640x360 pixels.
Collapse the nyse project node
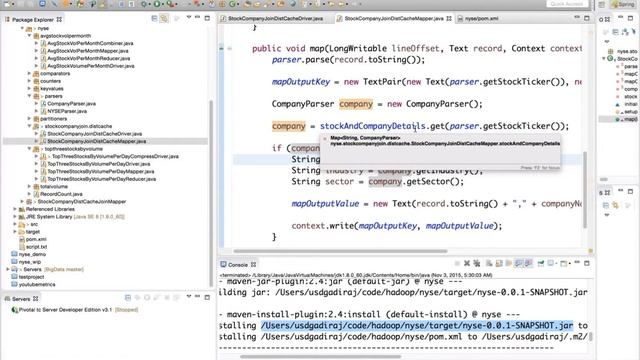tap(22, 28)
